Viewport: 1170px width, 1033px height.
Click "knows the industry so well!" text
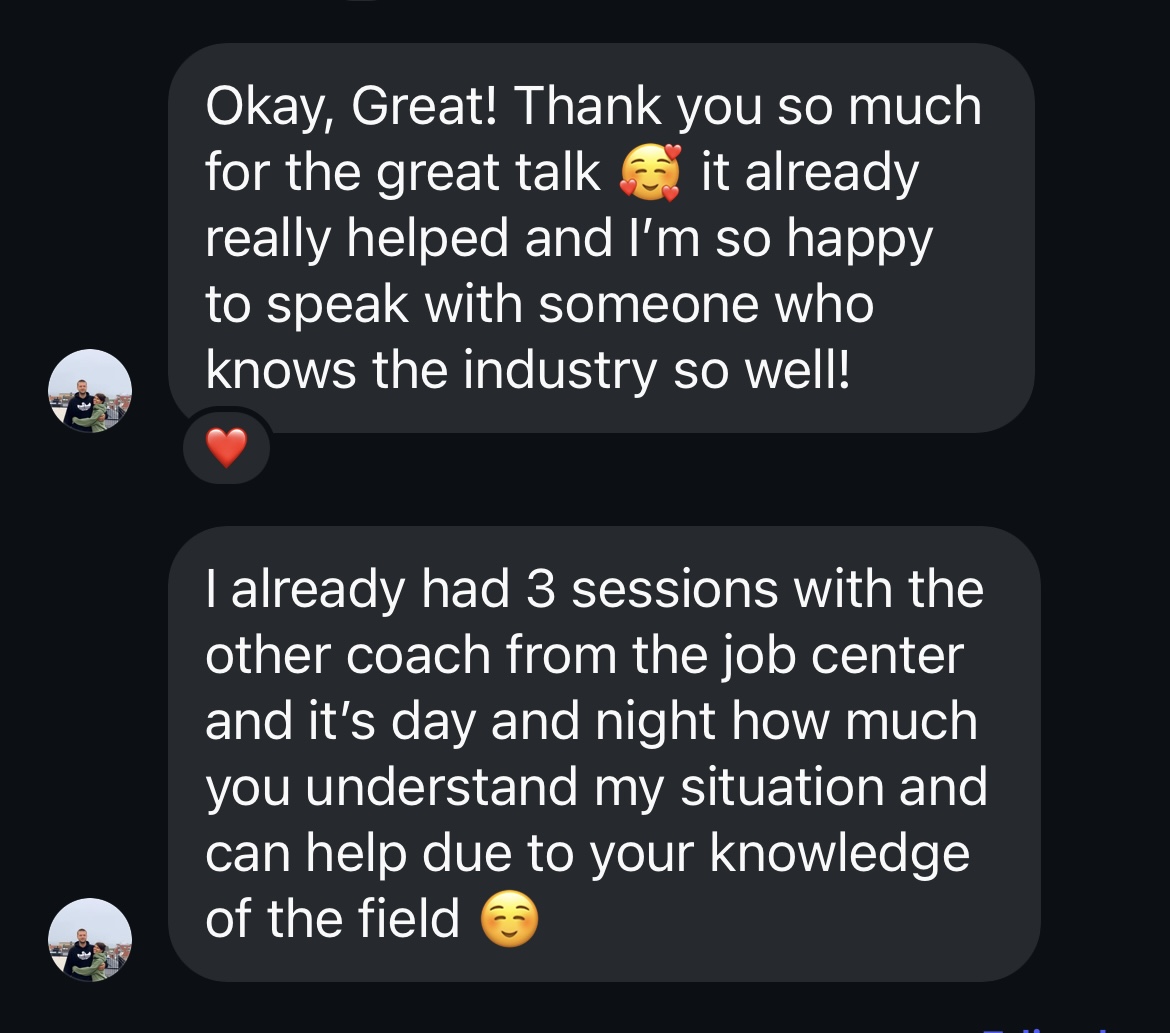coord(527,371)
